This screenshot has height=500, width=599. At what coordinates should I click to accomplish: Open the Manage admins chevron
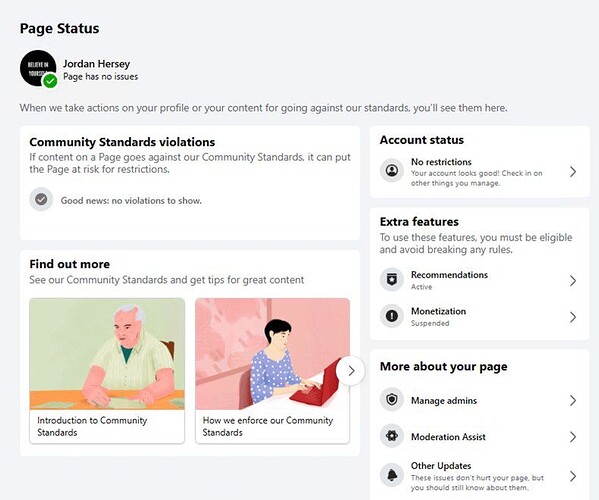(x=573, y=400)
